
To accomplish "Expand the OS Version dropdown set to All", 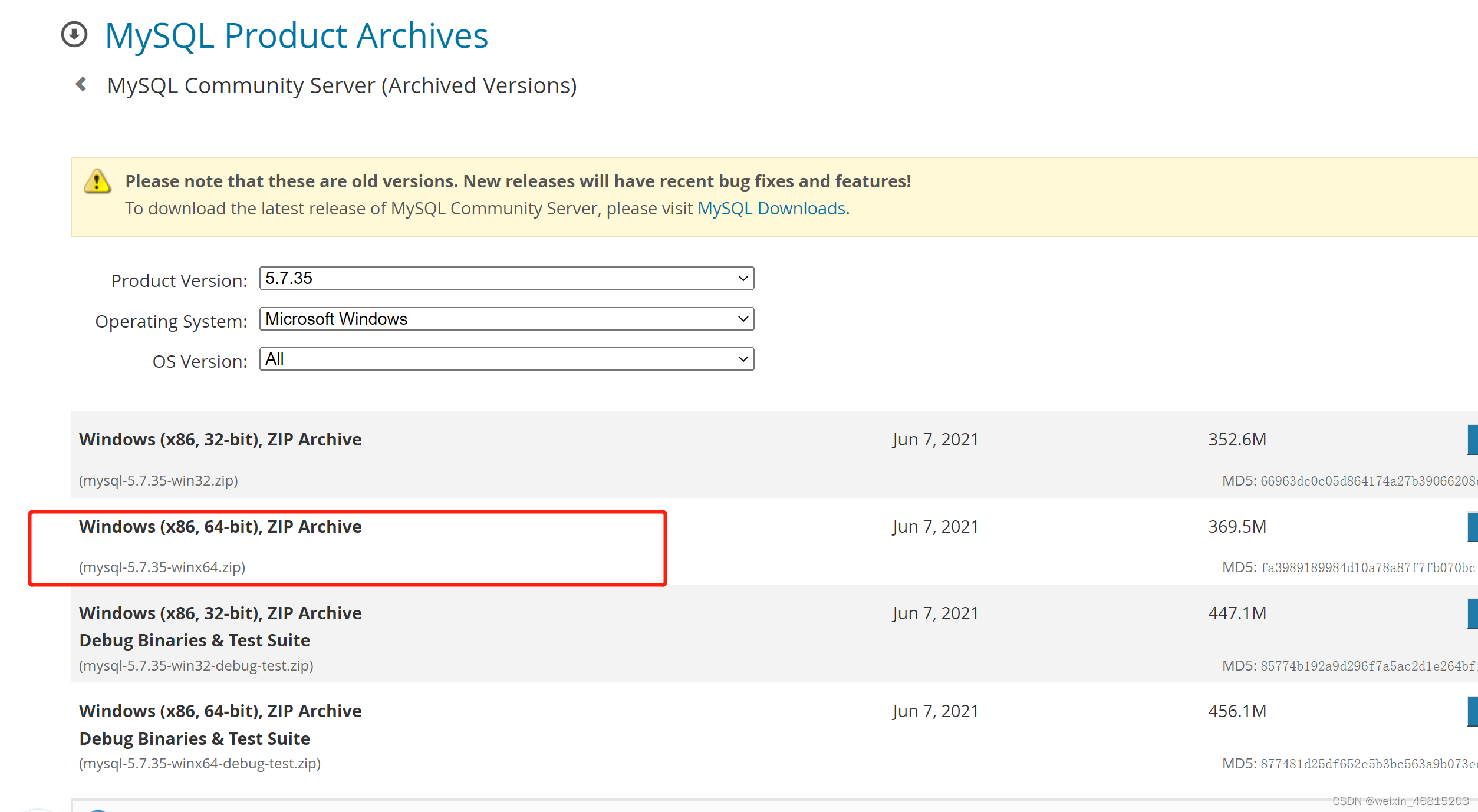I will 506,359.
